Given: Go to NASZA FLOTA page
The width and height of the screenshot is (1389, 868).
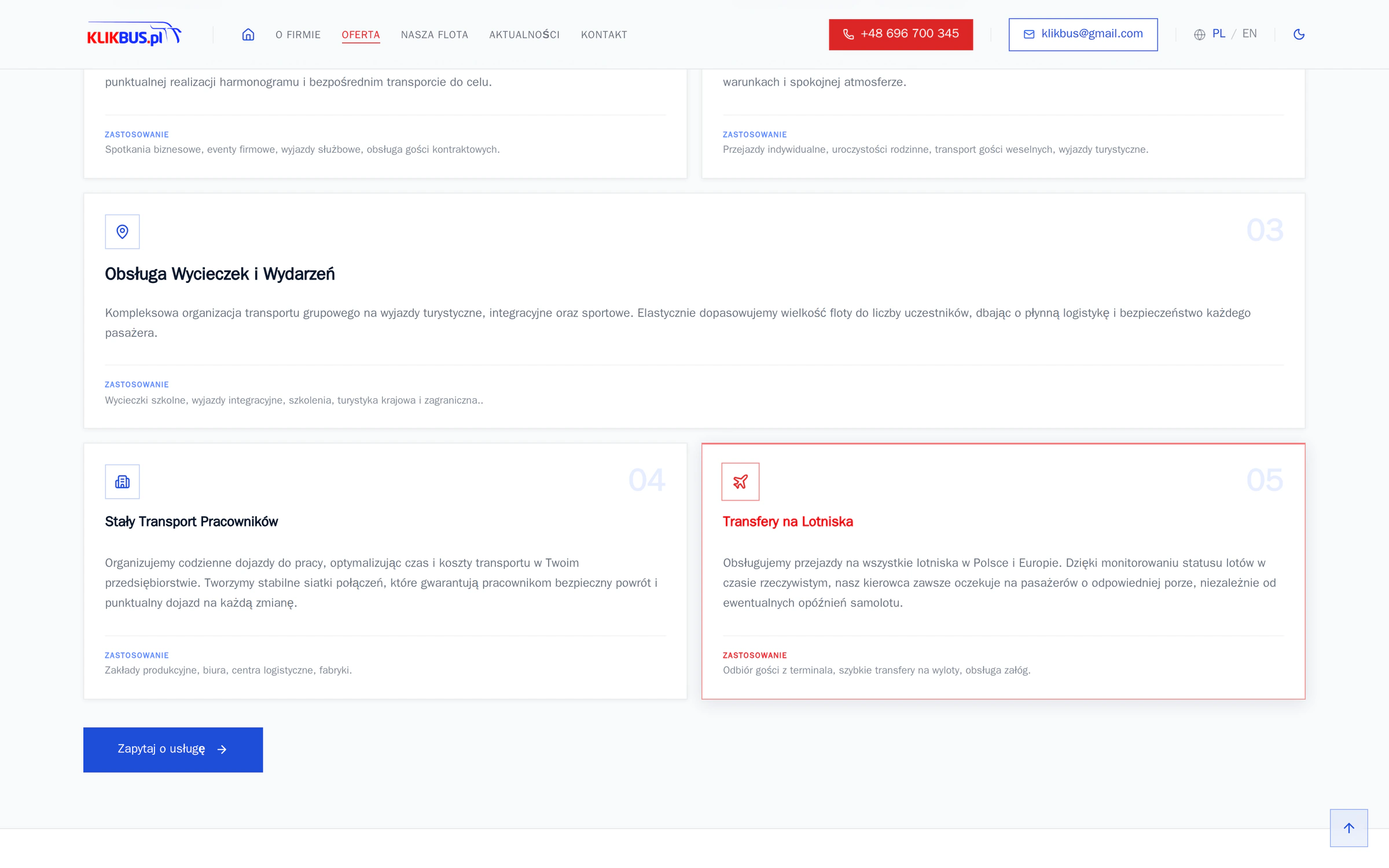Looking at the screenshot, I should pos(435,35).
